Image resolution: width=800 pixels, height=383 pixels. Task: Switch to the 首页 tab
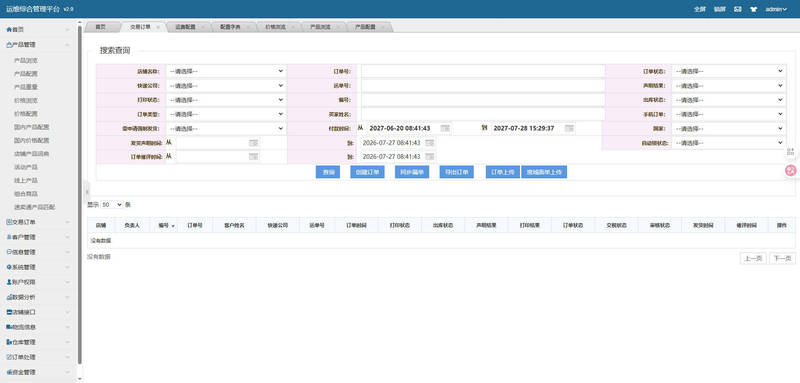[101, 27]
